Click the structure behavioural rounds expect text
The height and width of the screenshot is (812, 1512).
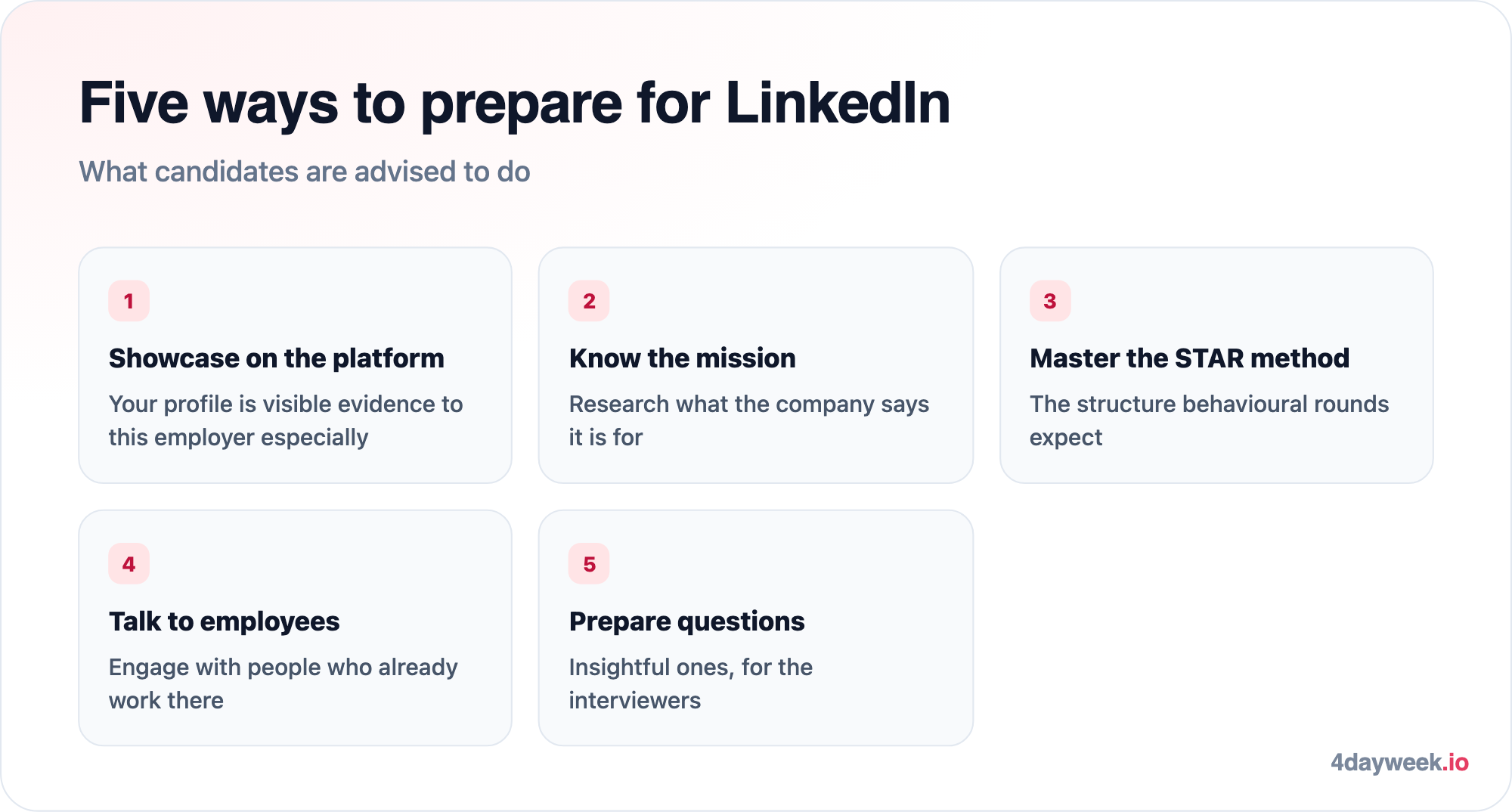[x=1210, y=420]
